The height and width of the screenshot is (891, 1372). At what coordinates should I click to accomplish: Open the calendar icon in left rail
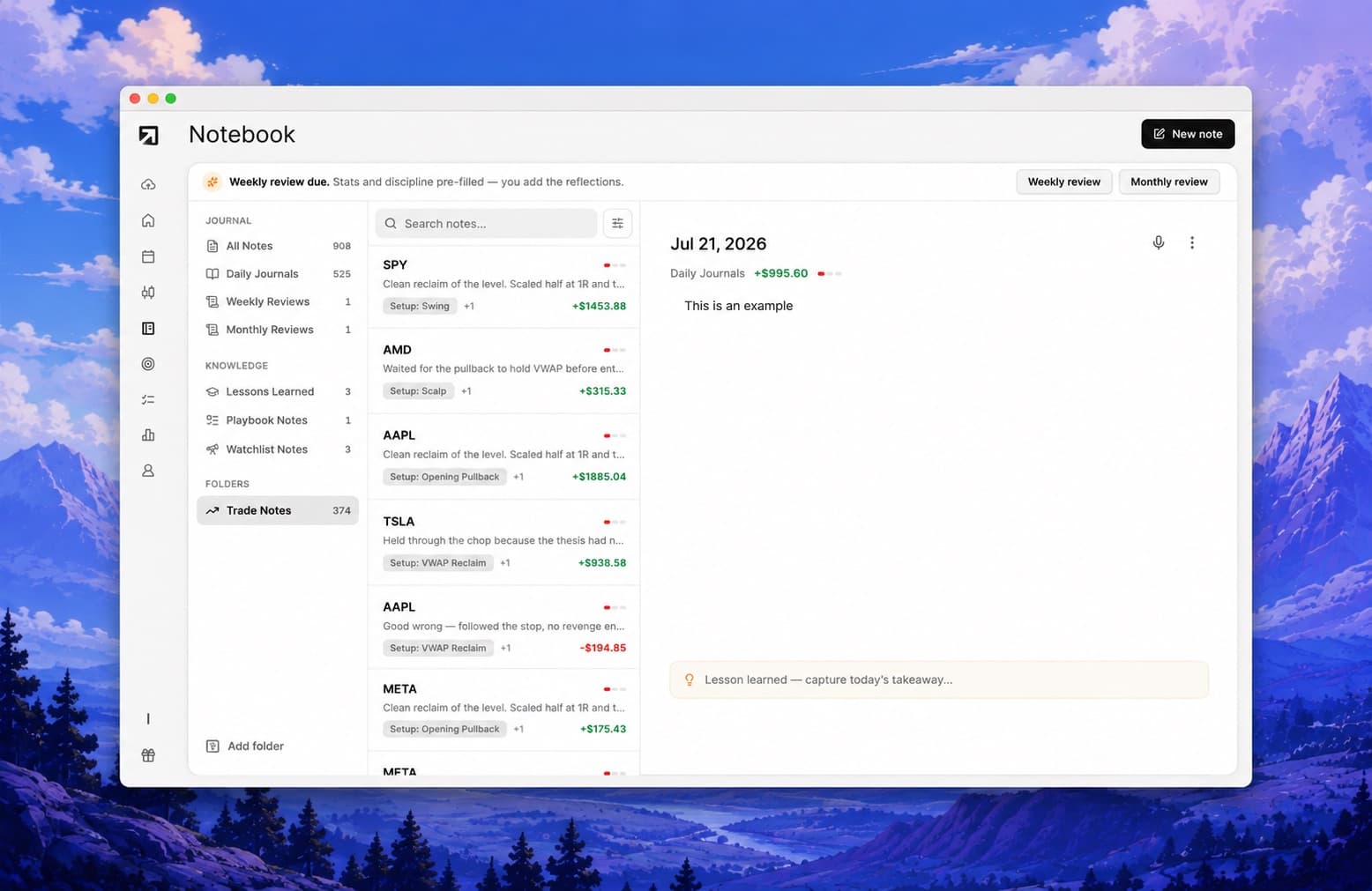(148, 256)
